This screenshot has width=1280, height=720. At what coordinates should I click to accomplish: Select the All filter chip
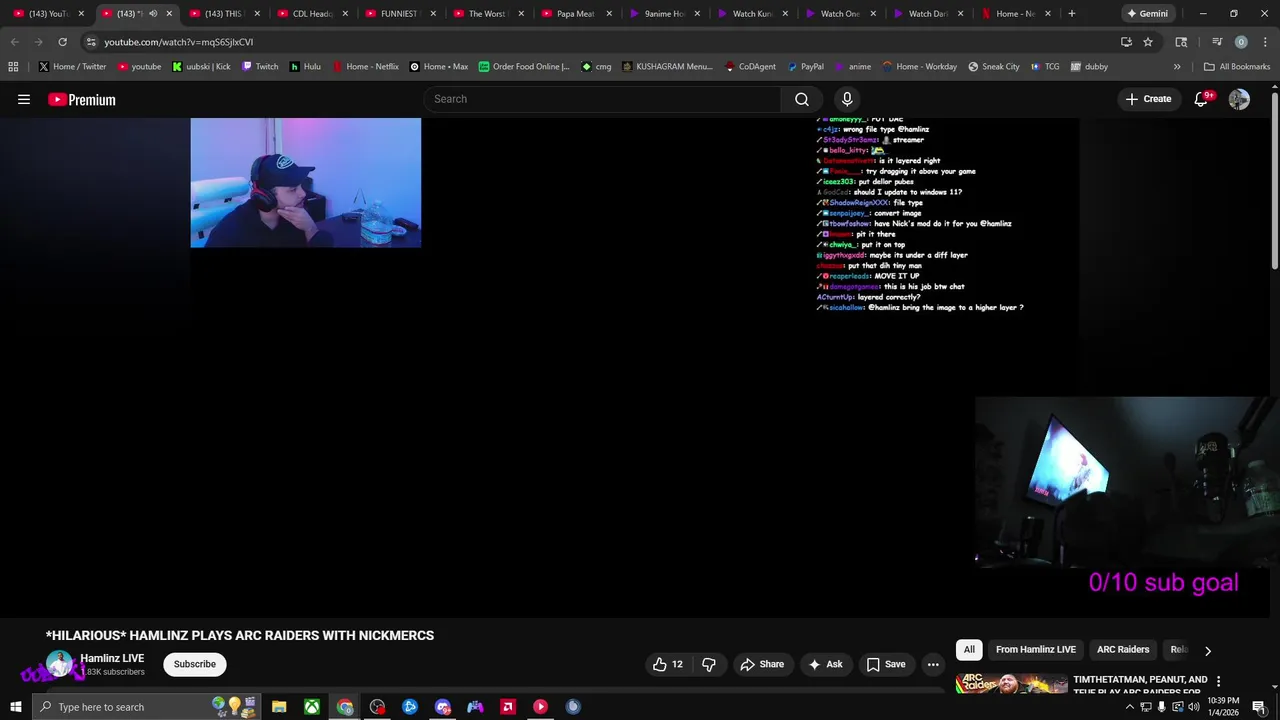point(969,650)
